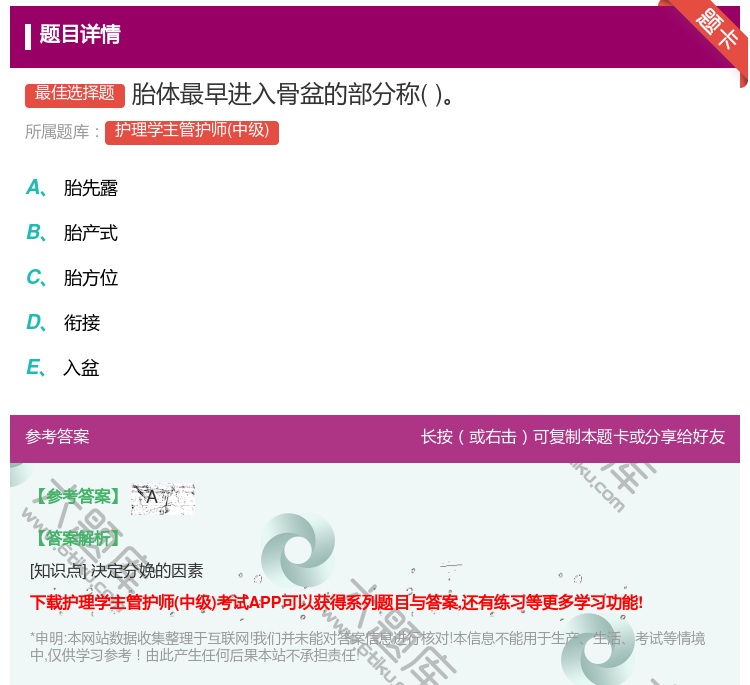The width and height of the screenshot is (750, 685).
Task: Click the 参考答案 section header
Action: click(57, 437)
